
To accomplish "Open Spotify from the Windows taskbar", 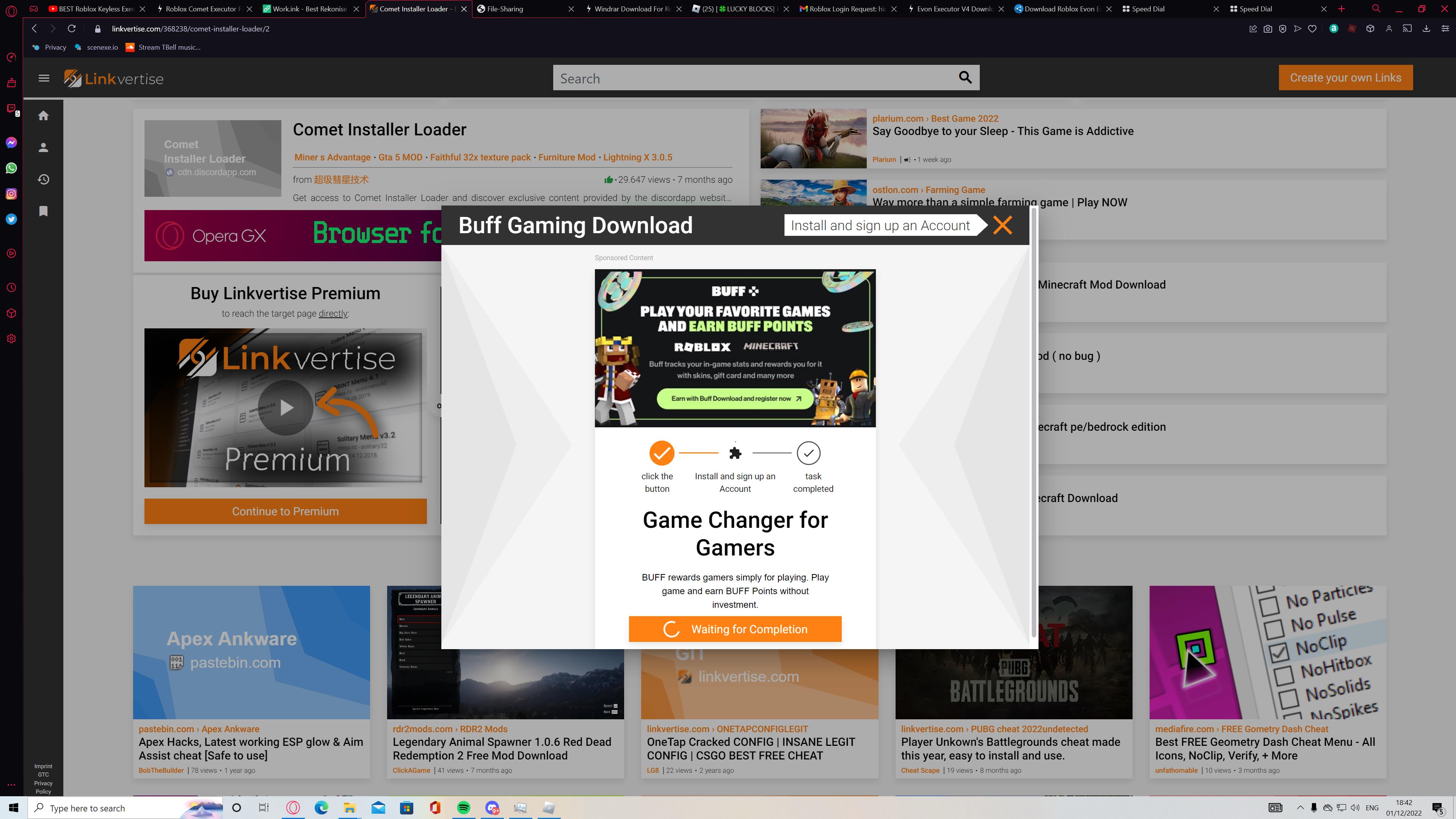I will pyautogui.click(x=463, y=808).
